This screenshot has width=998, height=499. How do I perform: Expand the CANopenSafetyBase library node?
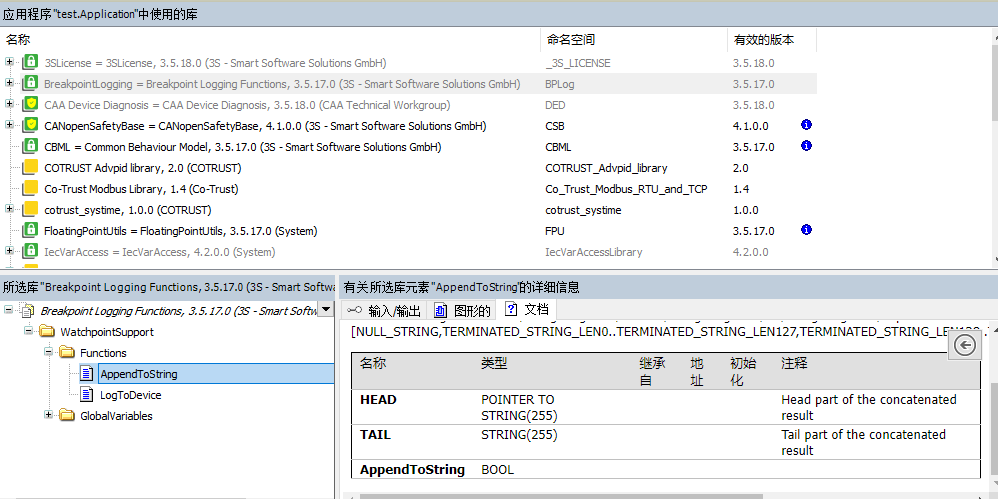click(9, 125)
